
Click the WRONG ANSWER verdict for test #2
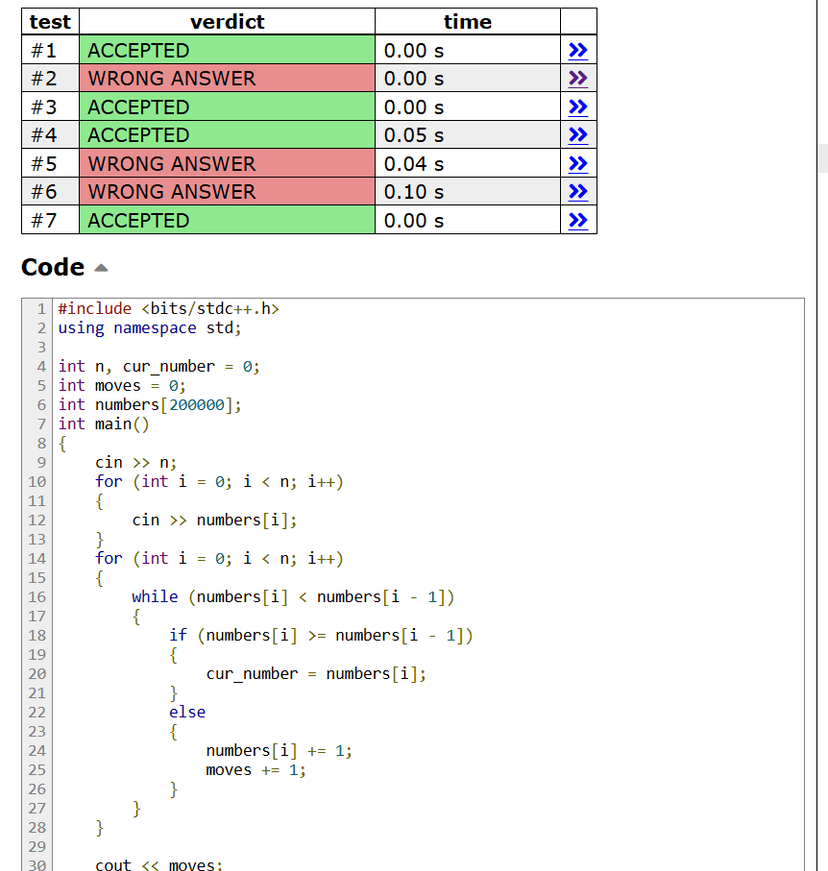[x=171, y=78]
